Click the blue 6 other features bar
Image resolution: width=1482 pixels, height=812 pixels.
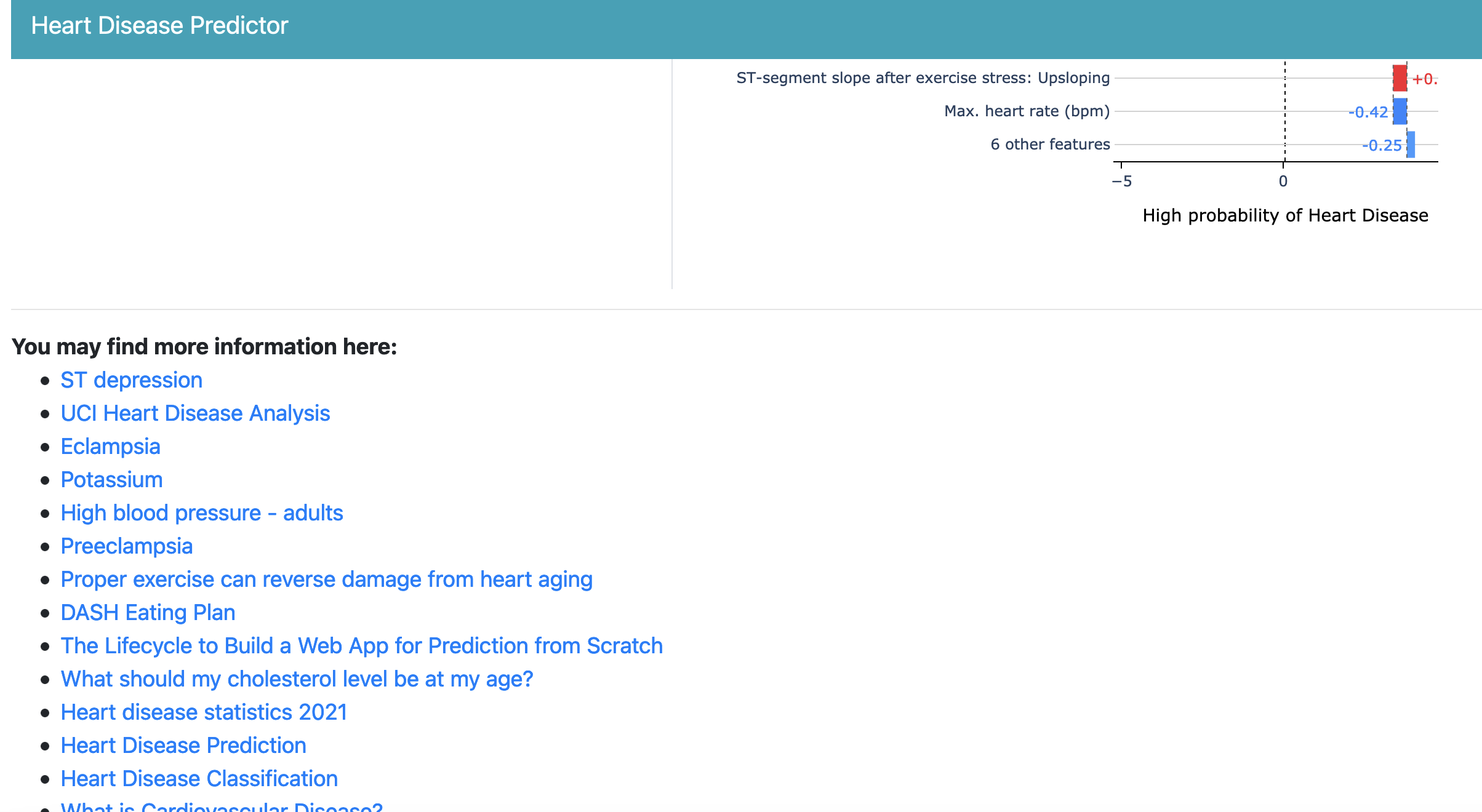[x=1411, y=145]
